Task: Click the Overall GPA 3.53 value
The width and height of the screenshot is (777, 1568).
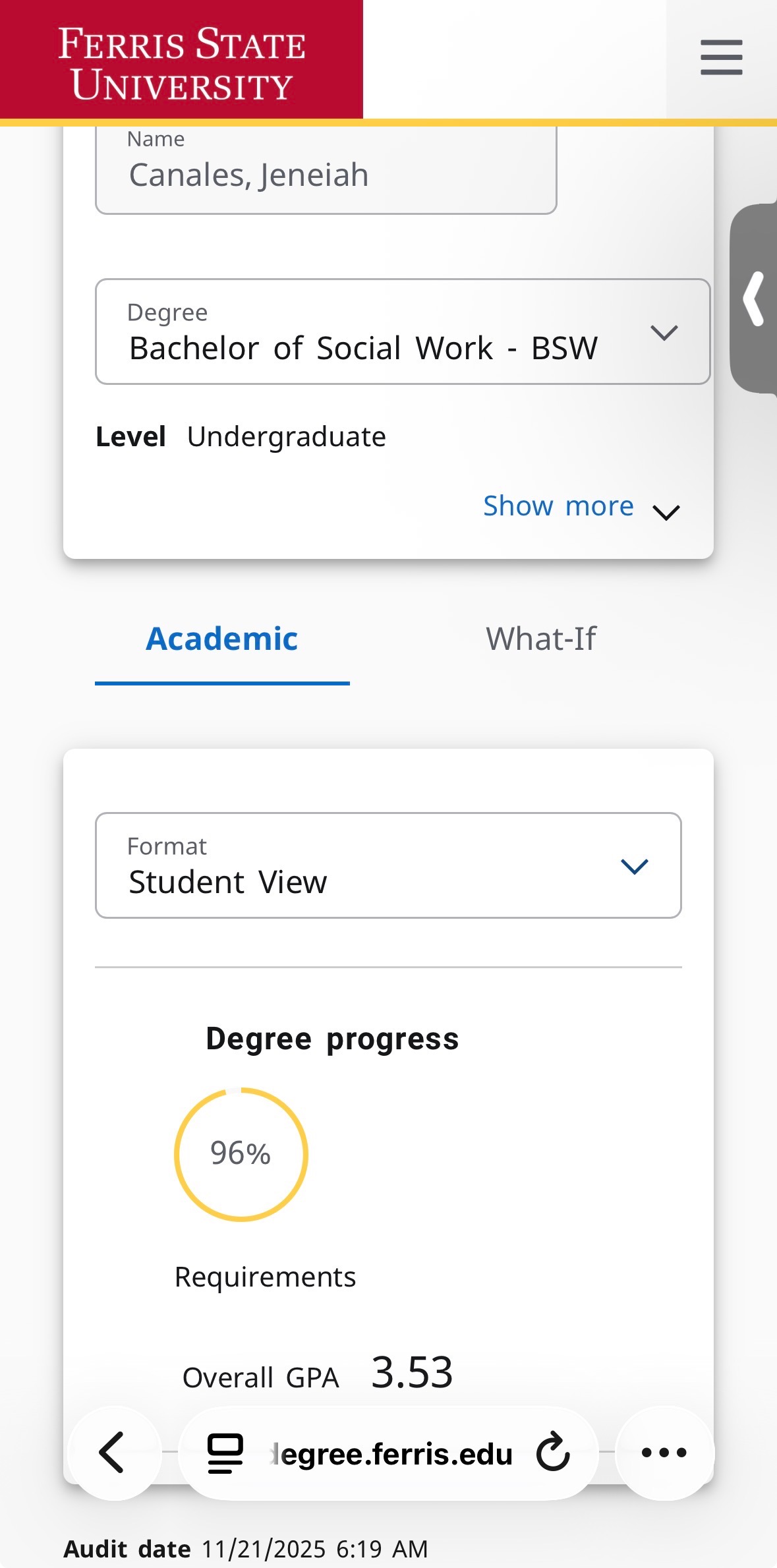Action: (412, 1373)
